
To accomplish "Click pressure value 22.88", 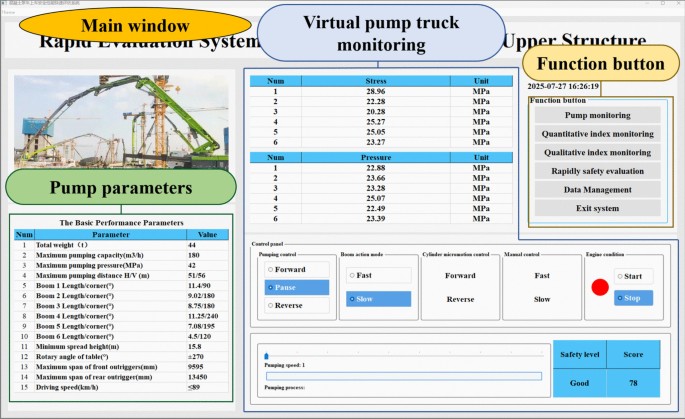I will coord(376,168).
